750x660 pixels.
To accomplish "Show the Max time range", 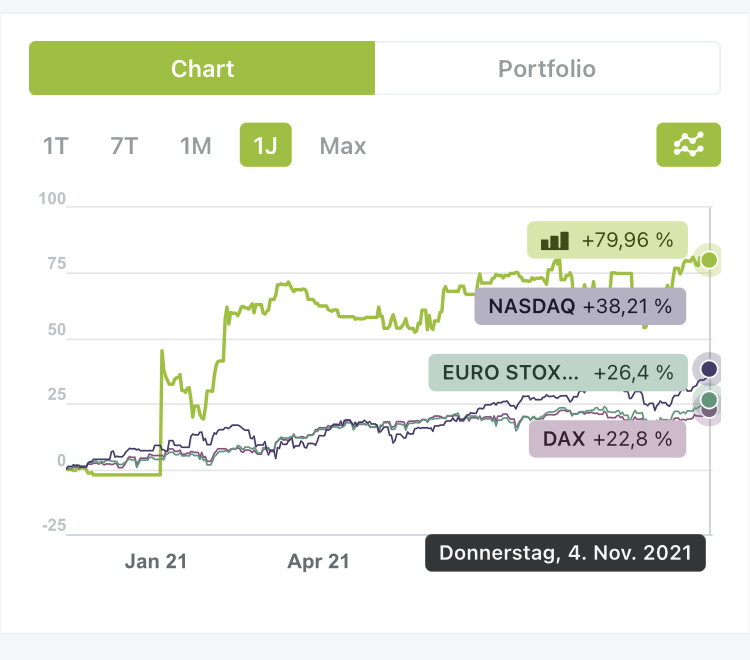I will coord(343,146).
